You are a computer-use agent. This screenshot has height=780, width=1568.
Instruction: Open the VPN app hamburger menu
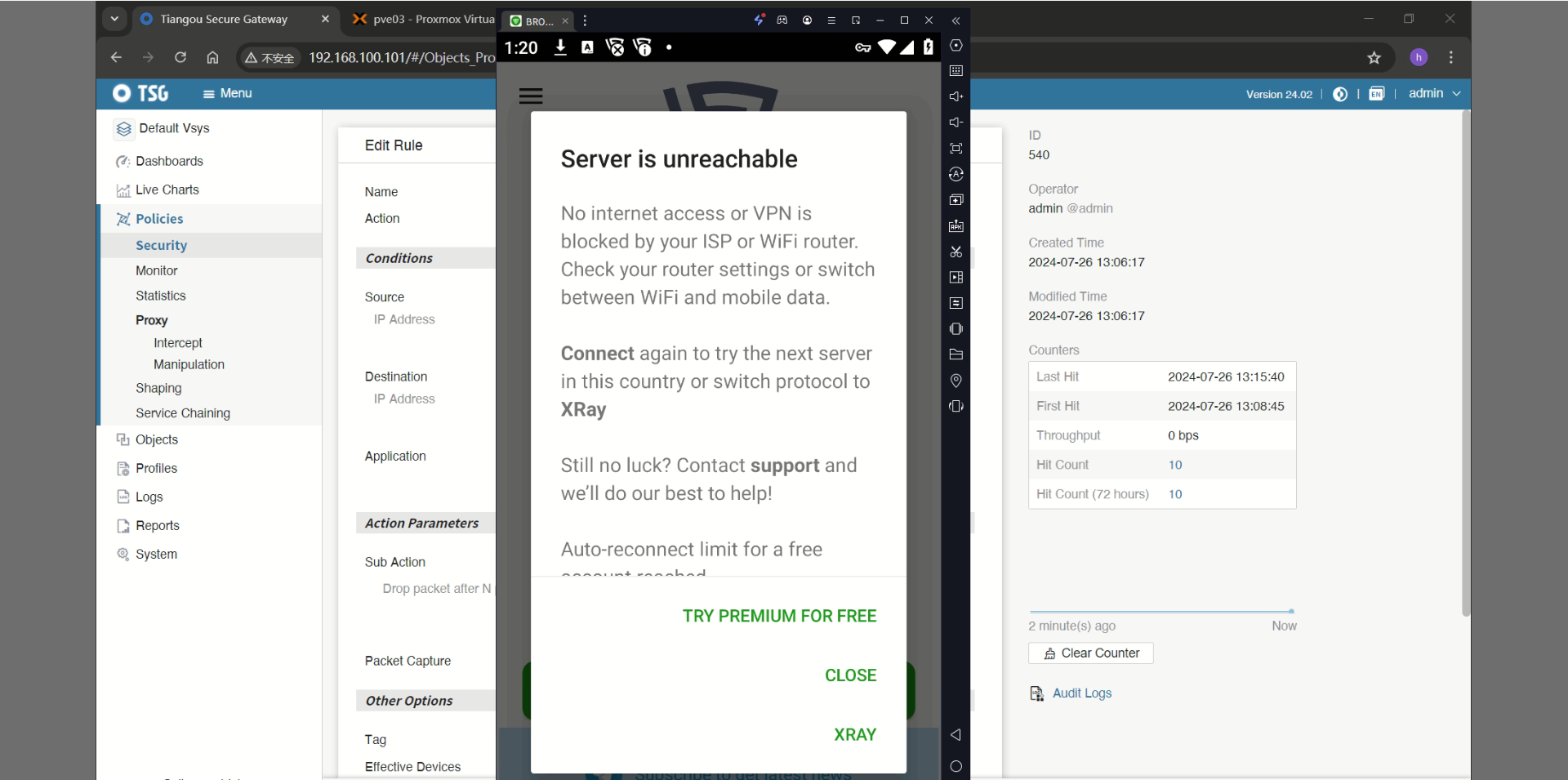531,96
